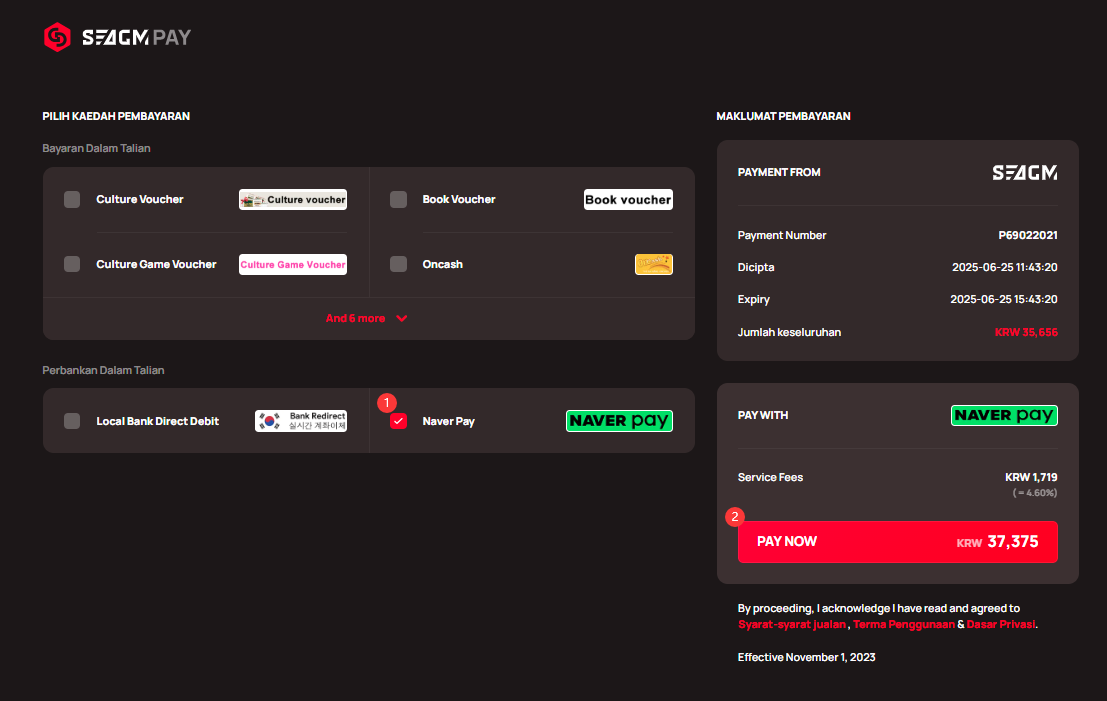Viewport: 1107px width, 701px height.
Task: Uncheck the Naver Pay checkbox
Action: click(x=398, y=421)
